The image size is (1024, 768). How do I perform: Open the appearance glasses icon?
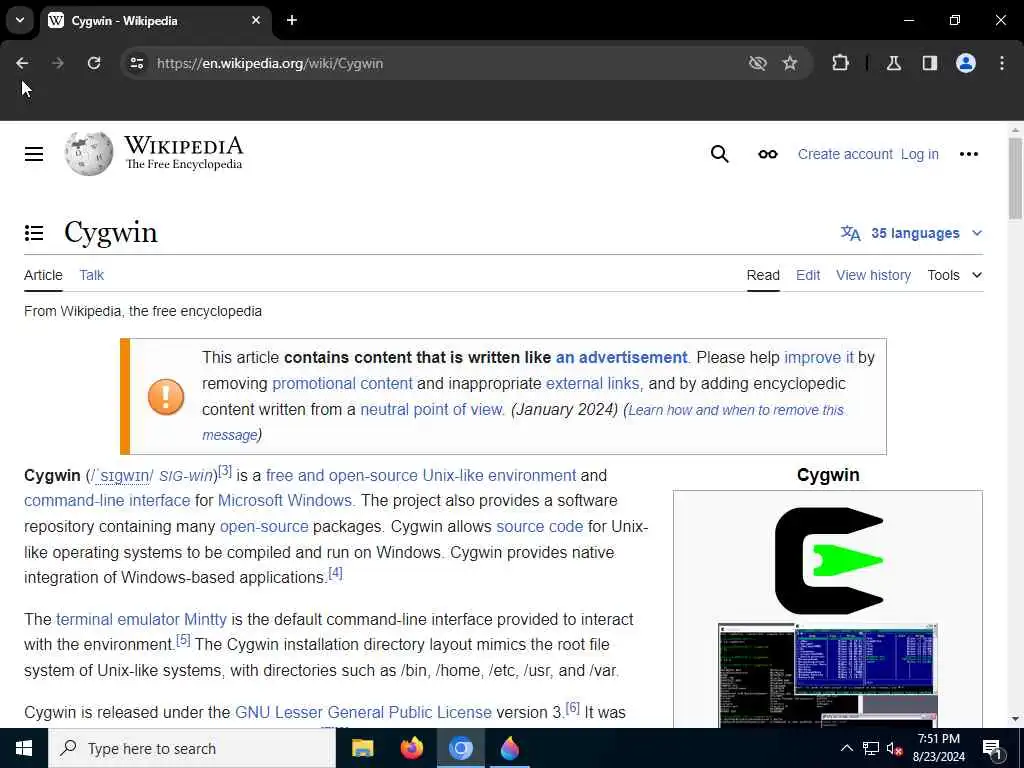[x=768, y=154]
